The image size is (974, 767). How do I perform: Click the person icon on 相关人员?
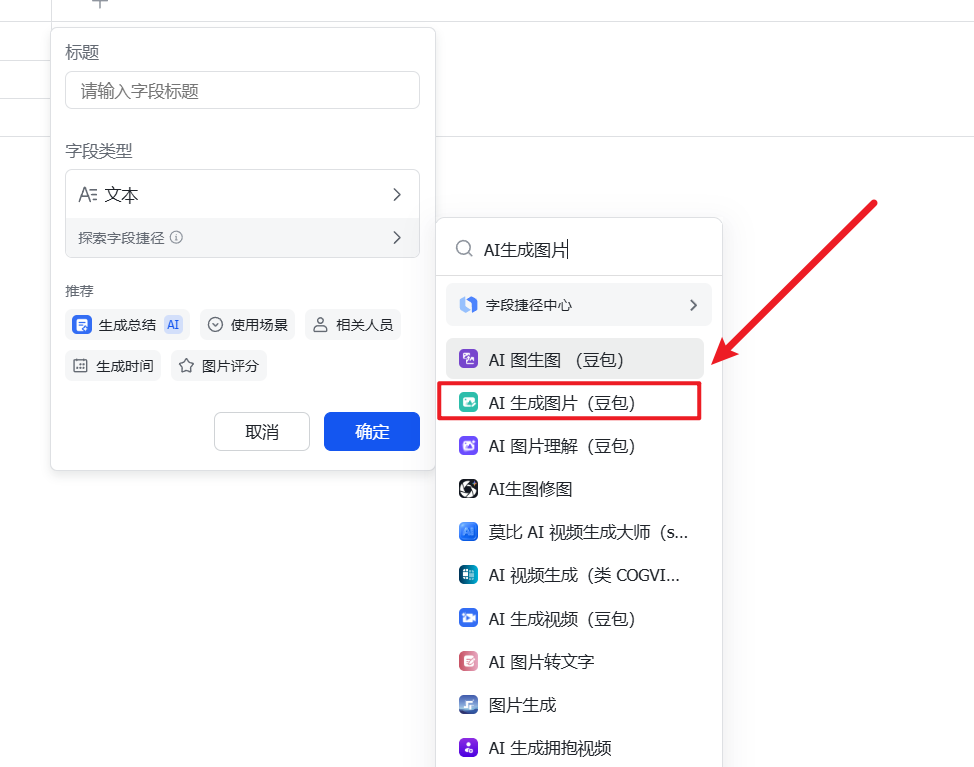pyautogui.click(x=320, y=325)
